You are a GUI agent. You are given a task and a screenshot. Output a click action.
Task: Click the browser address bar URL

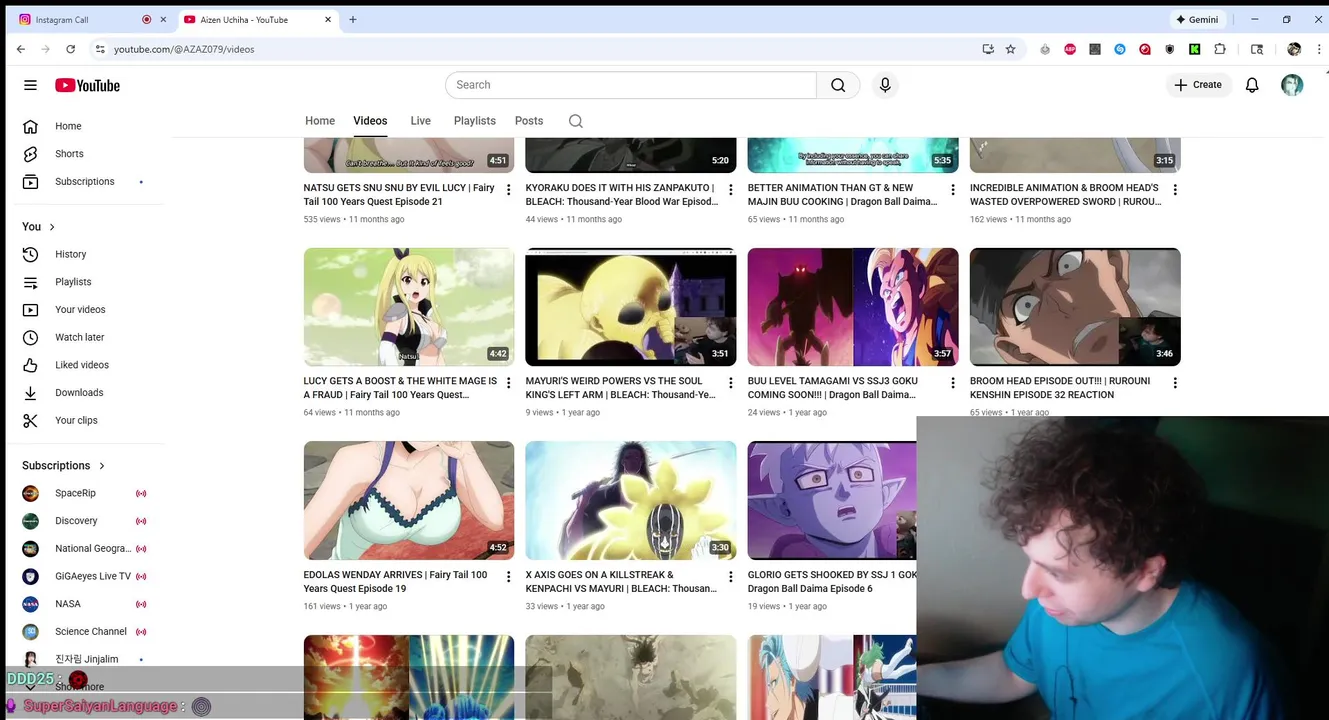point(184,49)
